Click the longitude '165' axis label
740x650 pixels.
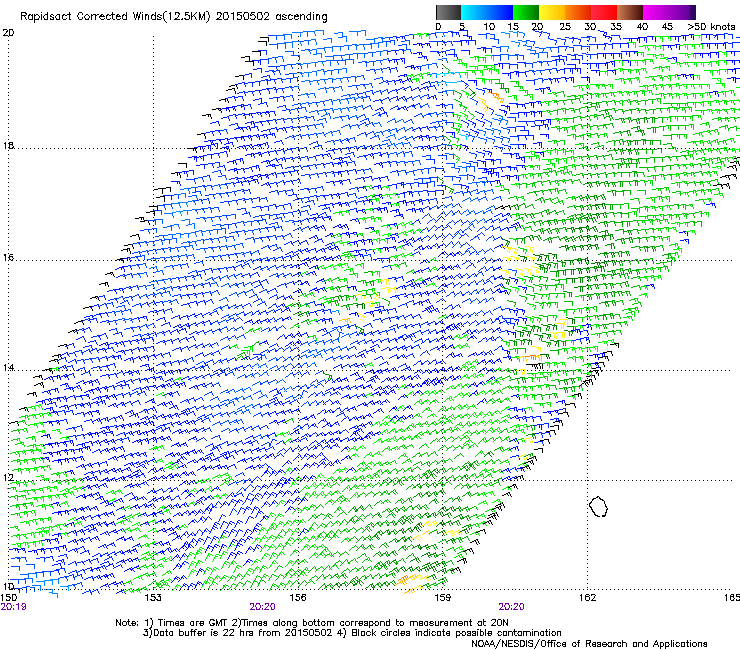pos(732,598)
